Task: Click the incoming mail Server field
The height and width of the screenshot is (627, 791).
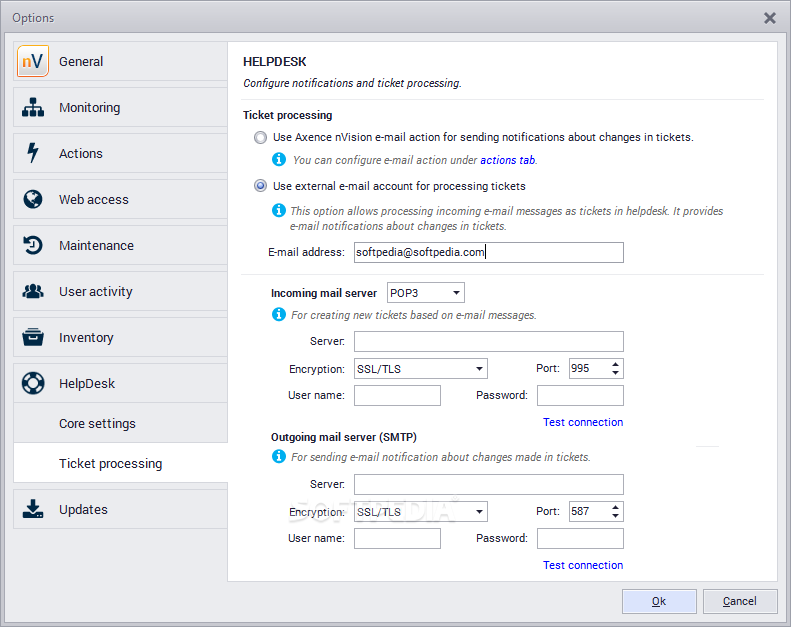Action: 489,341
